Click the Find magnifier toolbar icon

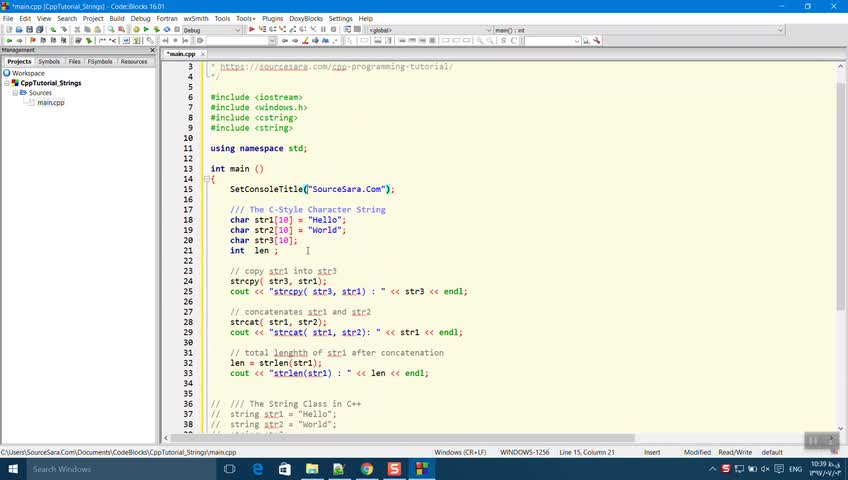coord(110,30)
